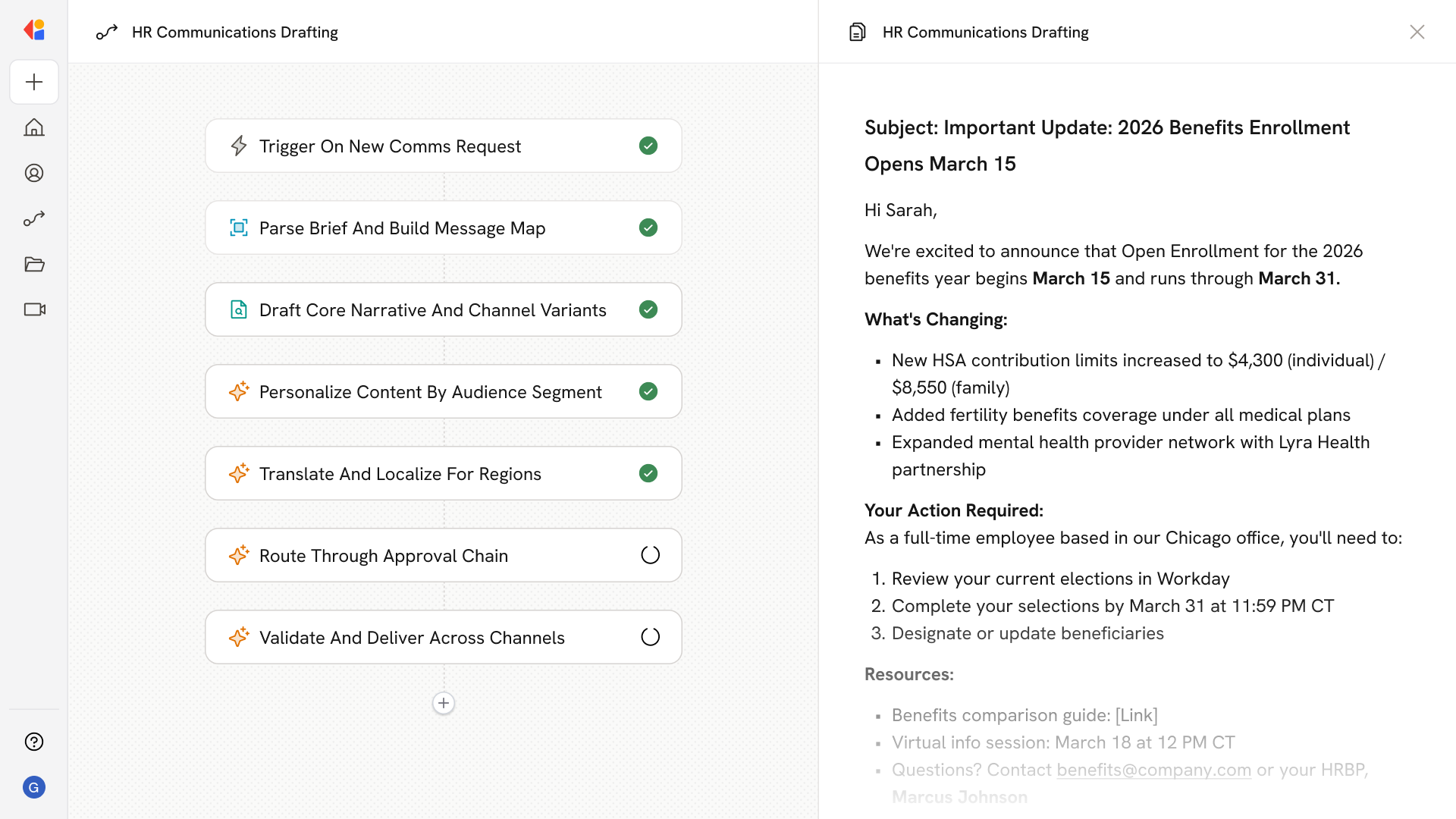Click the Validate And Deliver pending status circle
Screen dimensions: 1456x819
650,637
